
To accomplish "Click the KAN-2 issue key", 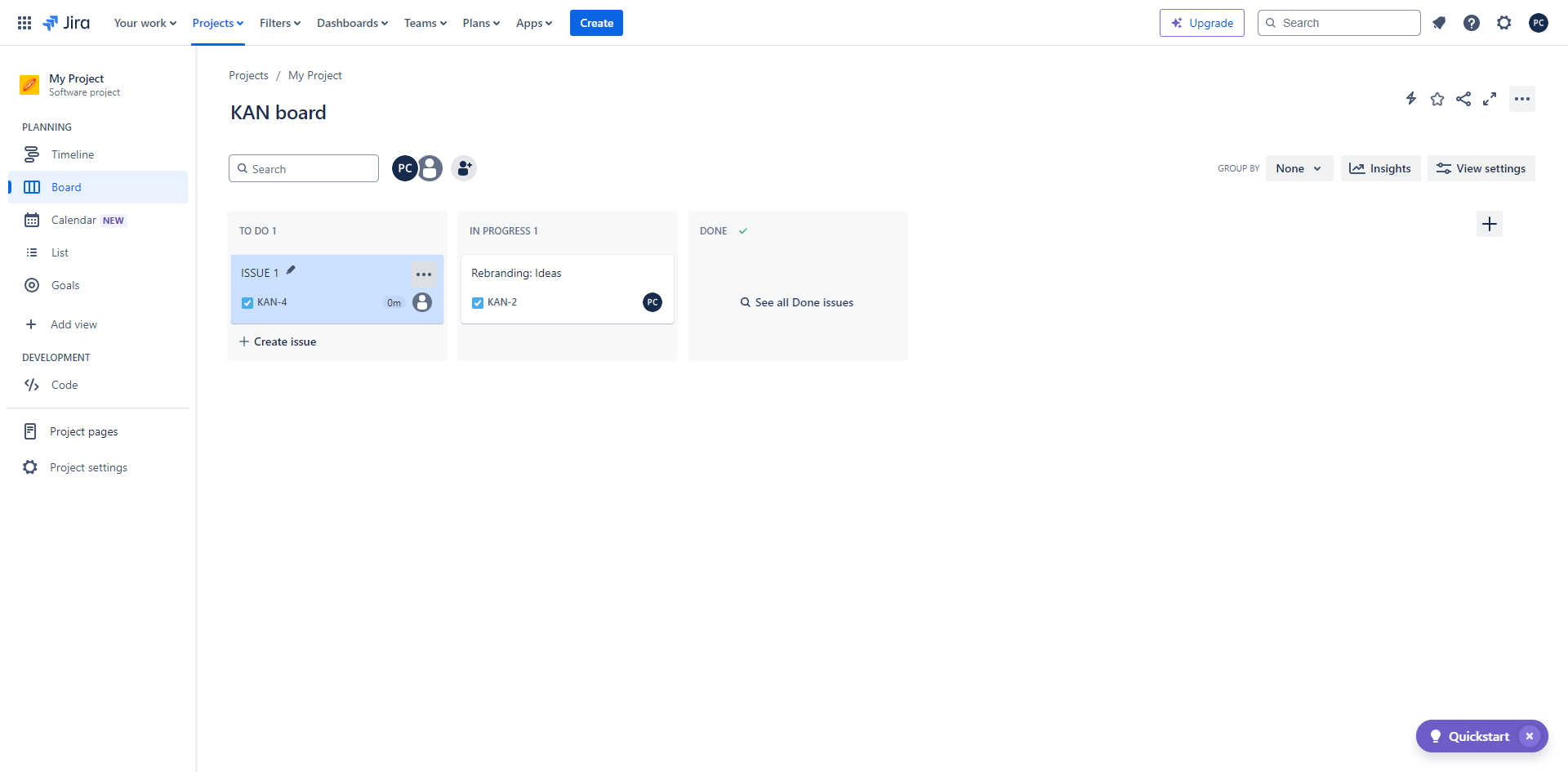I will pyautogui.click(x=502, y=302).
